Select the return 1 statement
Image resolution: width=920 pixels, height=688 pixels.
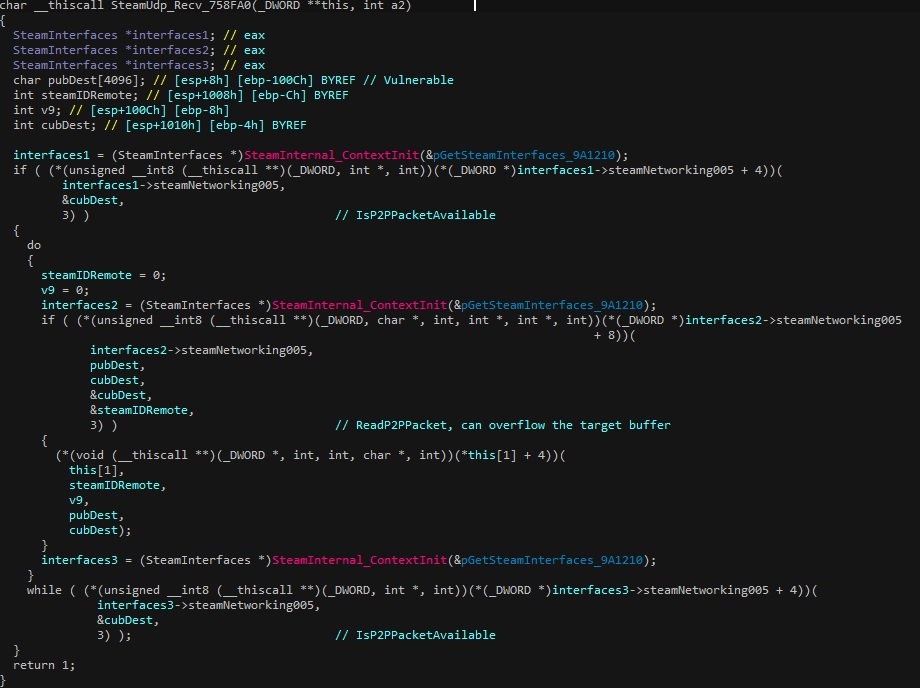41,665
